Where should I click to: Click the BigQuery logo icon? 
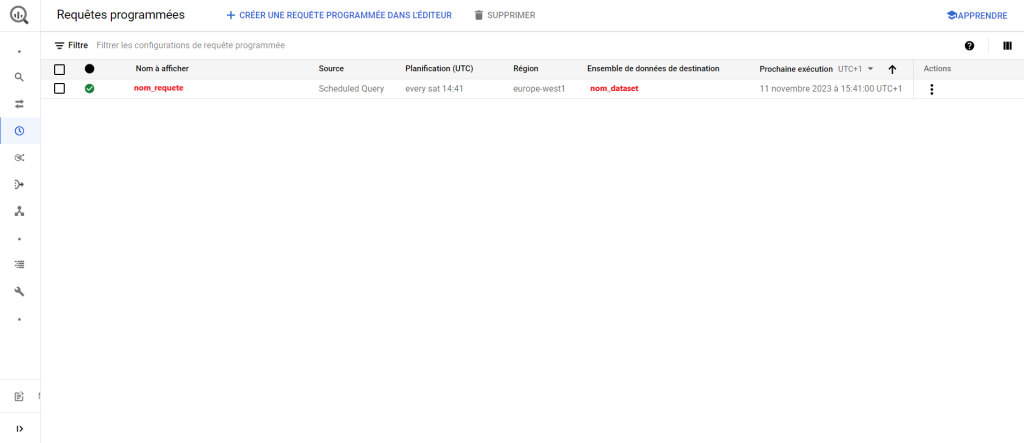click(x=19, y=16)
